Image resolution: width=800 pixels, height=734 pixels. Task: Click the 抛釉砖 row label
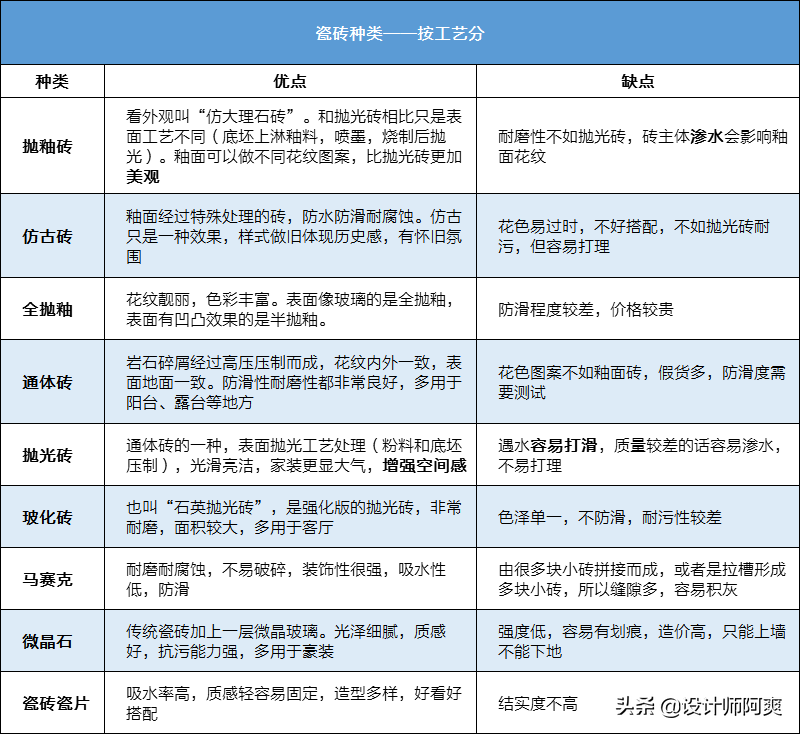[x=47, y=146]
